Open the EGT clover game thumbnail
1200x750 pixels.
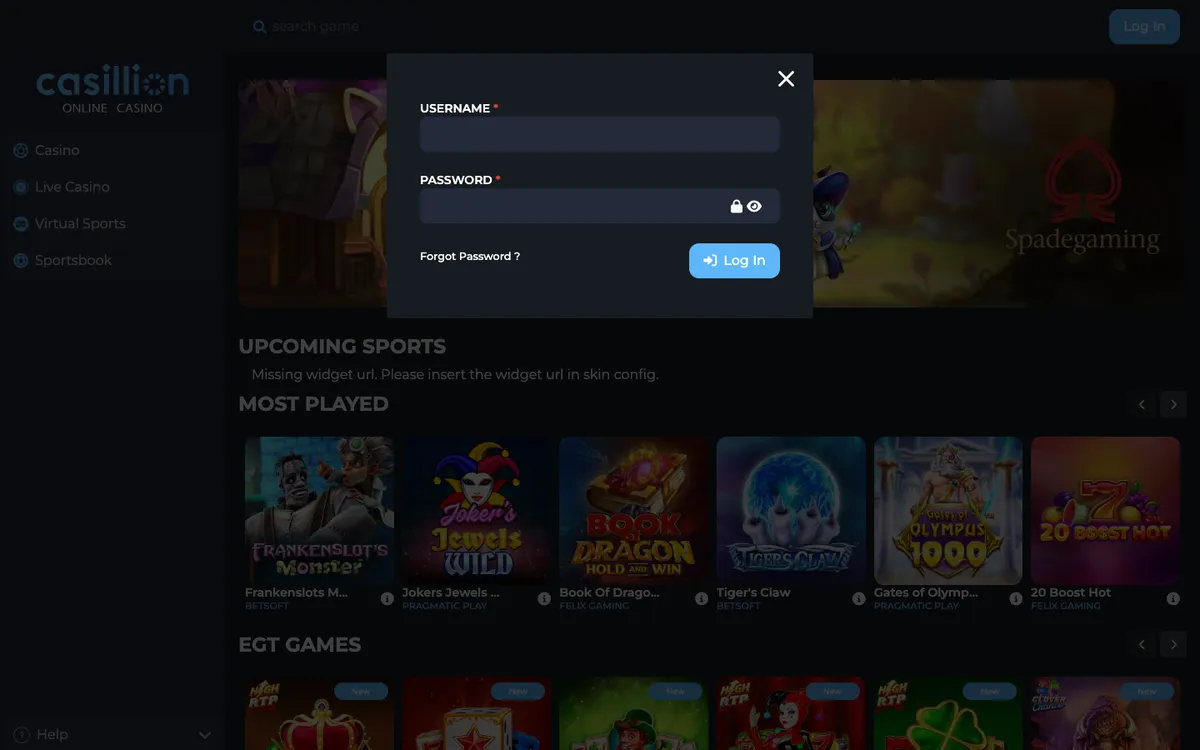point(948,713)
